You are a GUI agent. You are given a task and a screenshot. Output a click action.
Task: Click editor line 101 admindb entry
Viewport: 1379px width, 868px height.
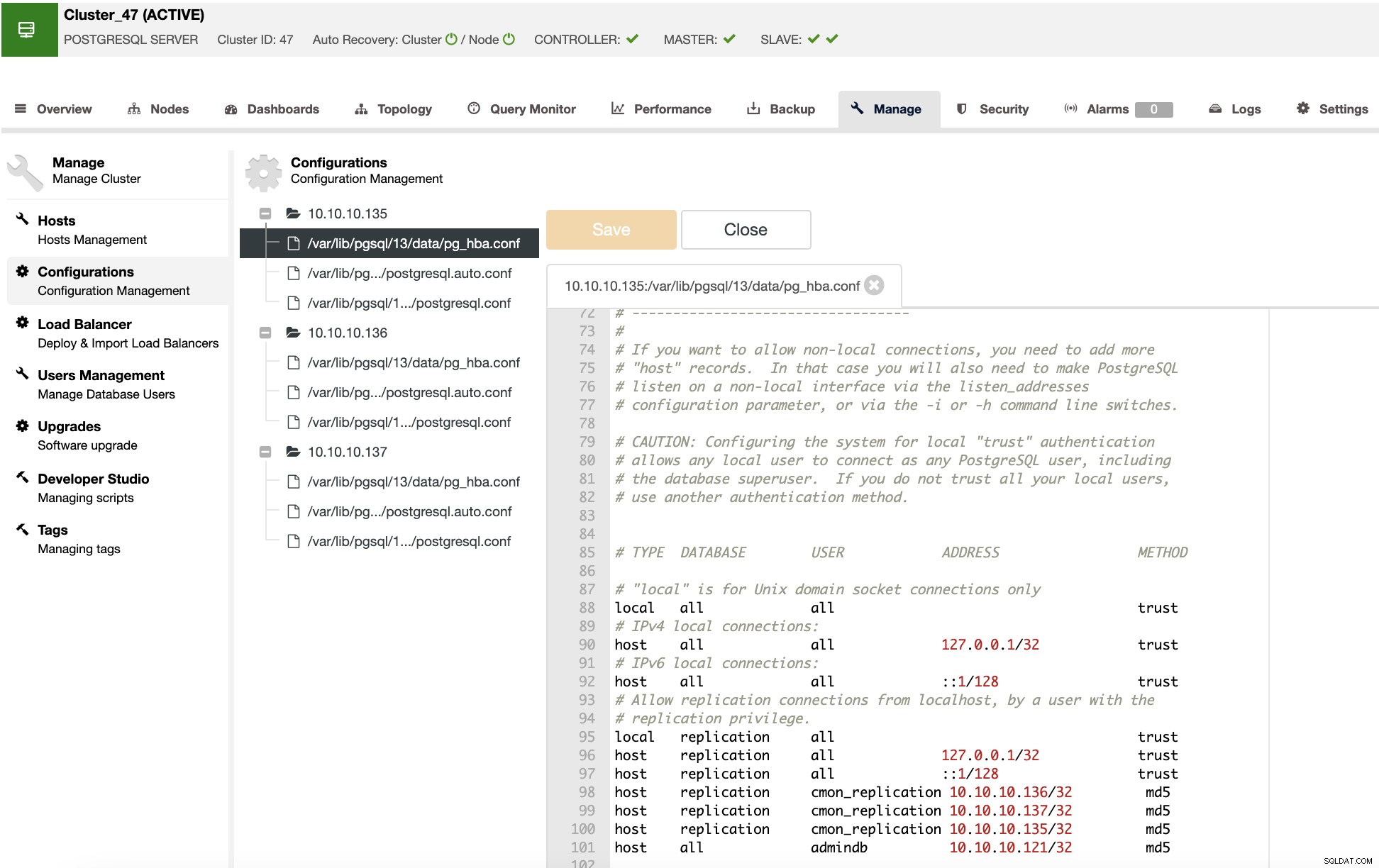point(893,847)
